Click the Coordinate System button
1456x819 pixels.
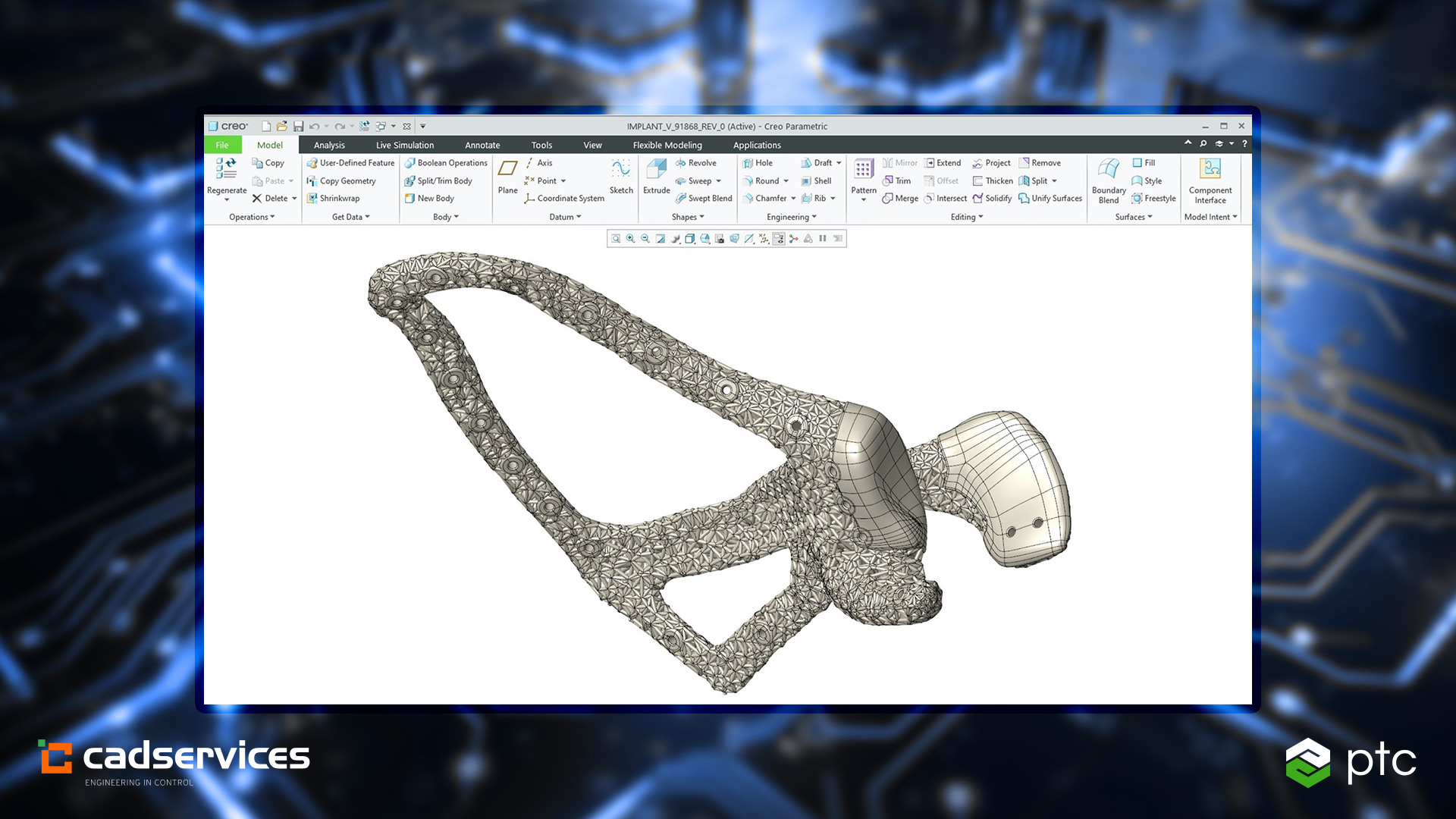[x=564, y=199]
